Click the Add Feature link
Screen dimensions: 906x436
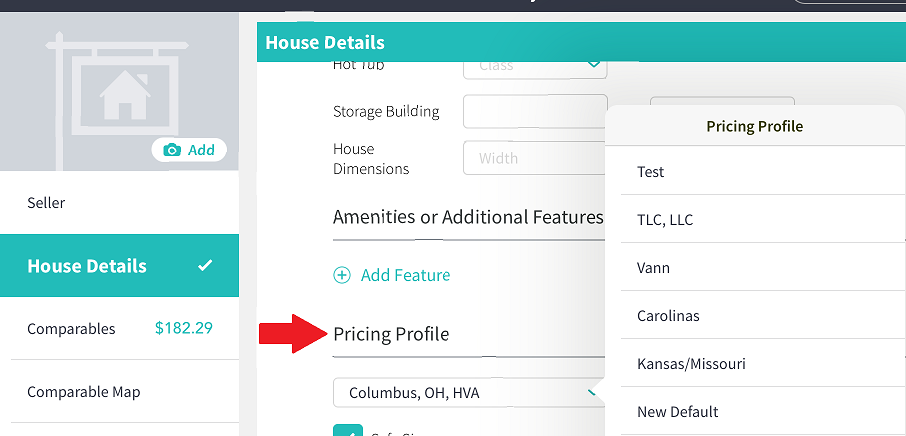click(x=405, y=275)
